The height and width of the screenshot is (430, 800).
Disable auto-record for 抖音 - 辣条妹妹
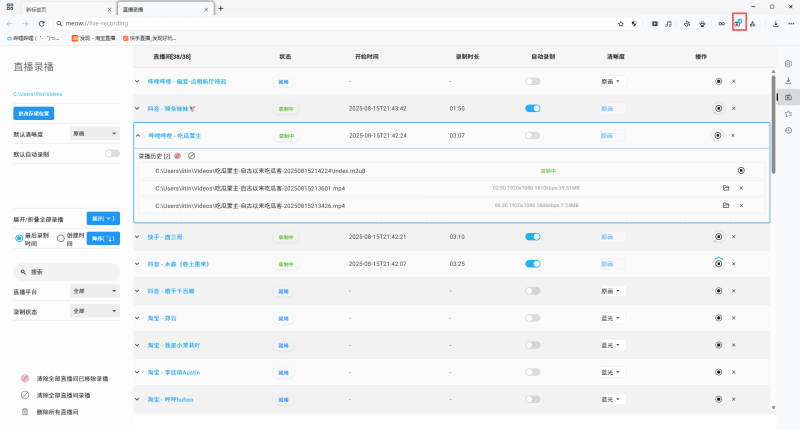[532, 108]
